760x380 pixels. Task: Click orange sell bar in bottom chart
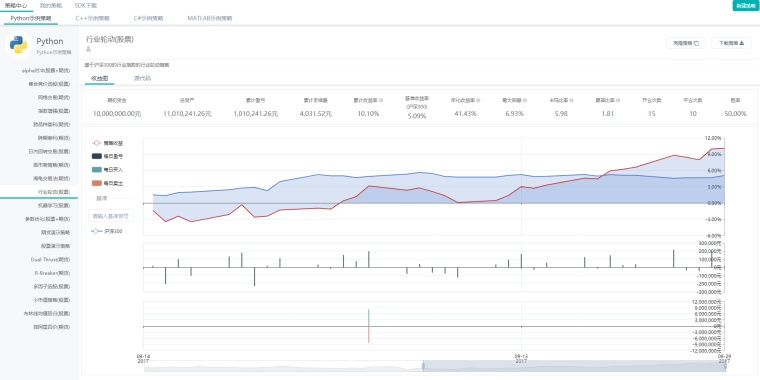(x=369, y=335)
